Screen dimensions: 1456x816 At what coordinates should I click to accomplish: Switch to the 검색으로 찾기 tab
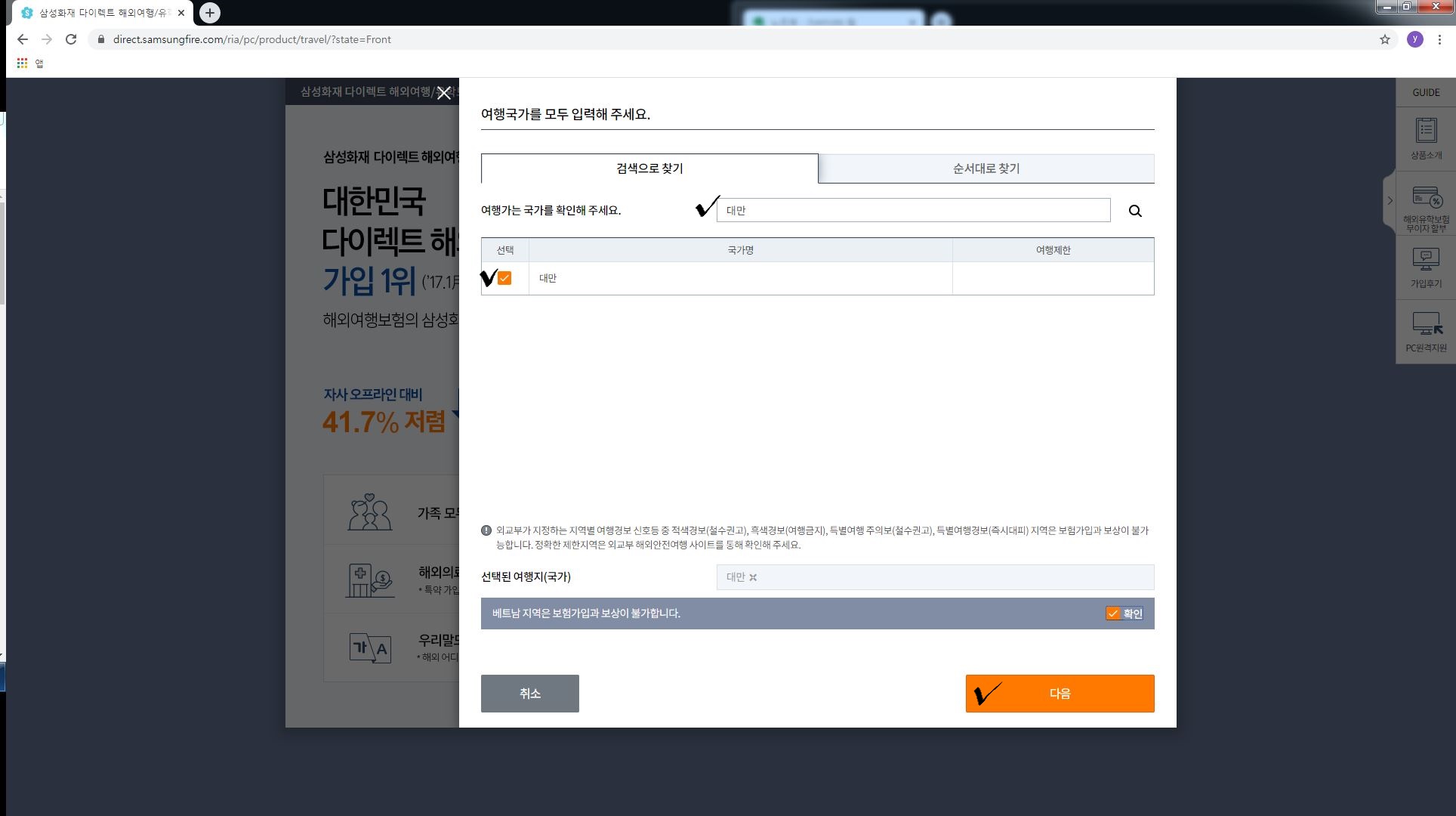[649, 168]
